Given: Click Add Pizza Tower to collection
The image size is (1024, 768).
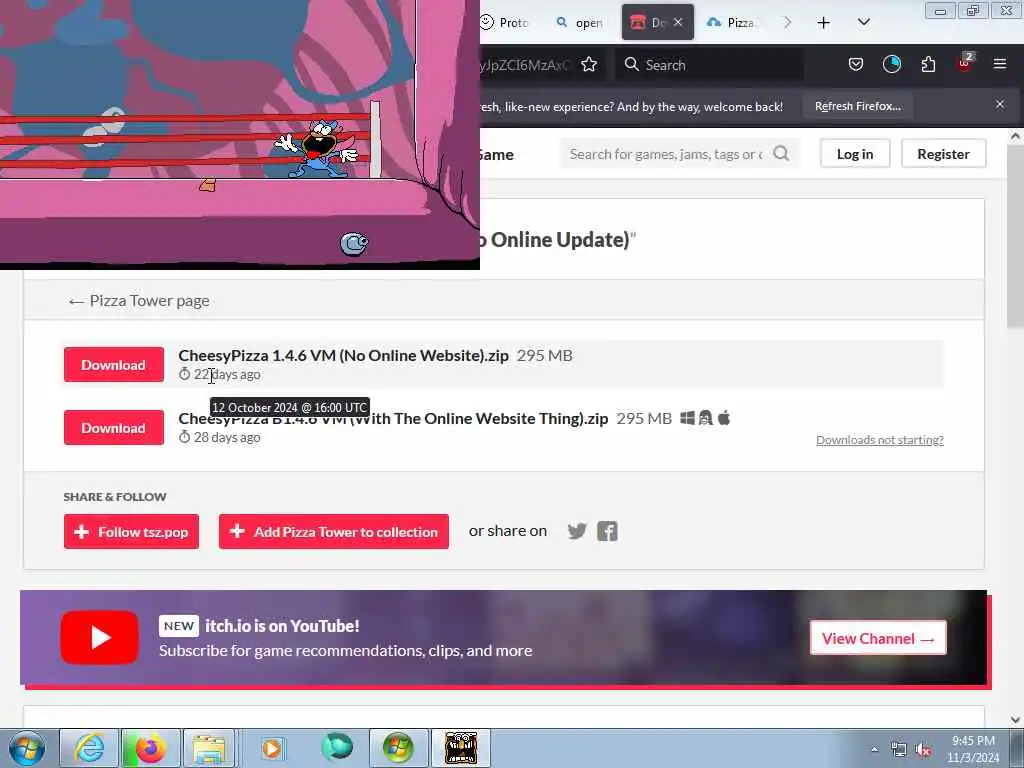Looking at the screenshot, I should 334,532.
